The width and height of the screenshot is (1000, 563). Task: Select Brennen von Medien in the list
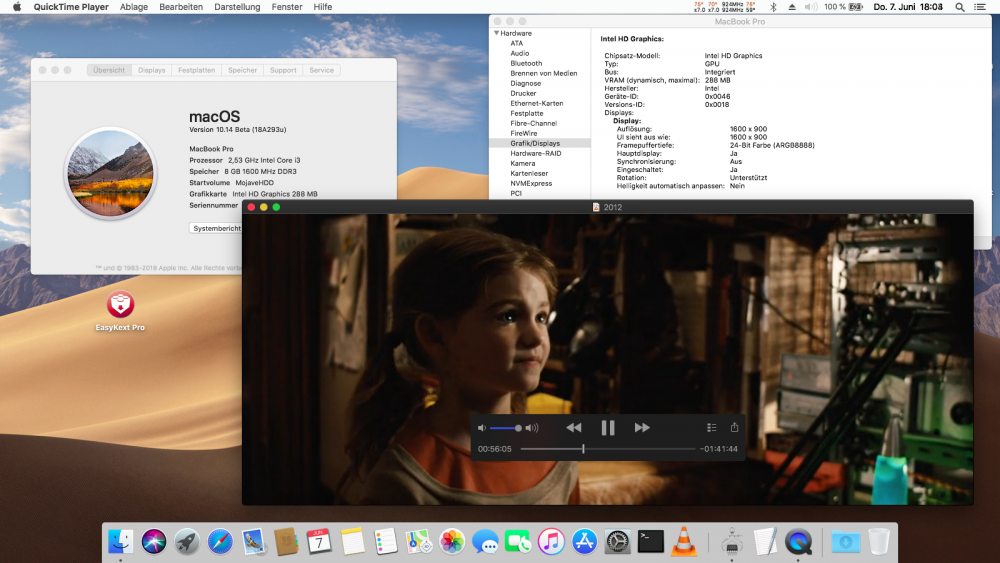[x=543, y=73]
